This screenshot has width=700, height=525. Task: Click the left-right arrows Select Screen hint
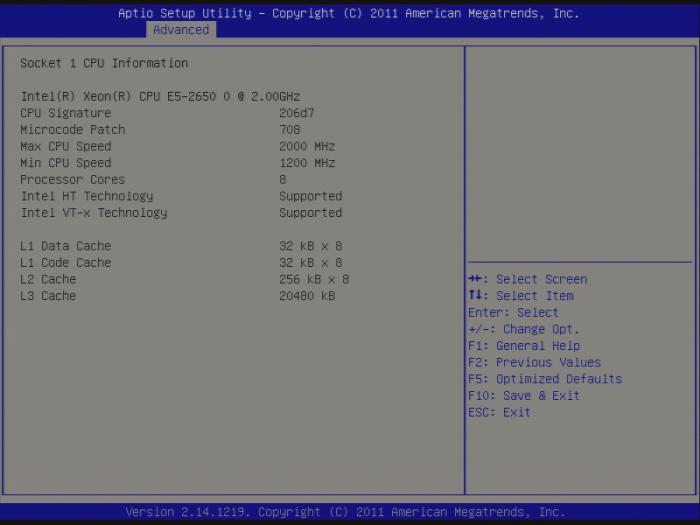527,279
